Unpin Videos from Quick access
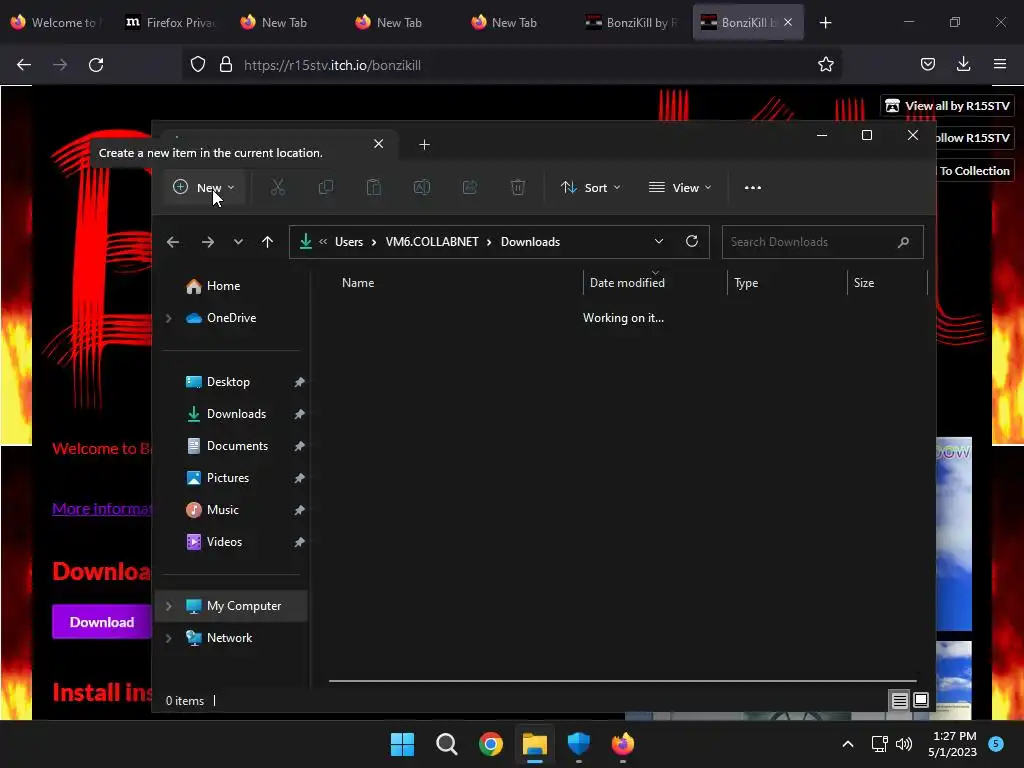The width and height of the screenshot is (1024, 768). point(299,542)
